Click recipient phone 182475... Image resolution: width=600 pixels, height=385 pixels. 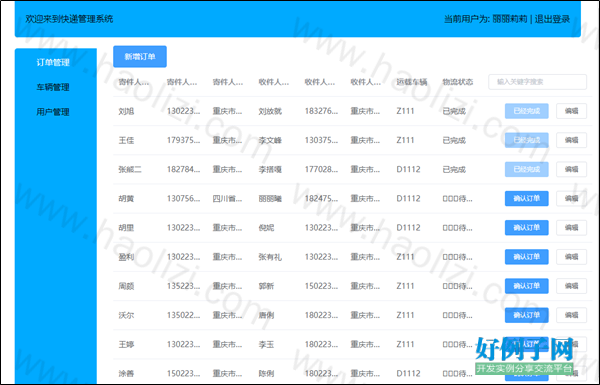(321, 199)
